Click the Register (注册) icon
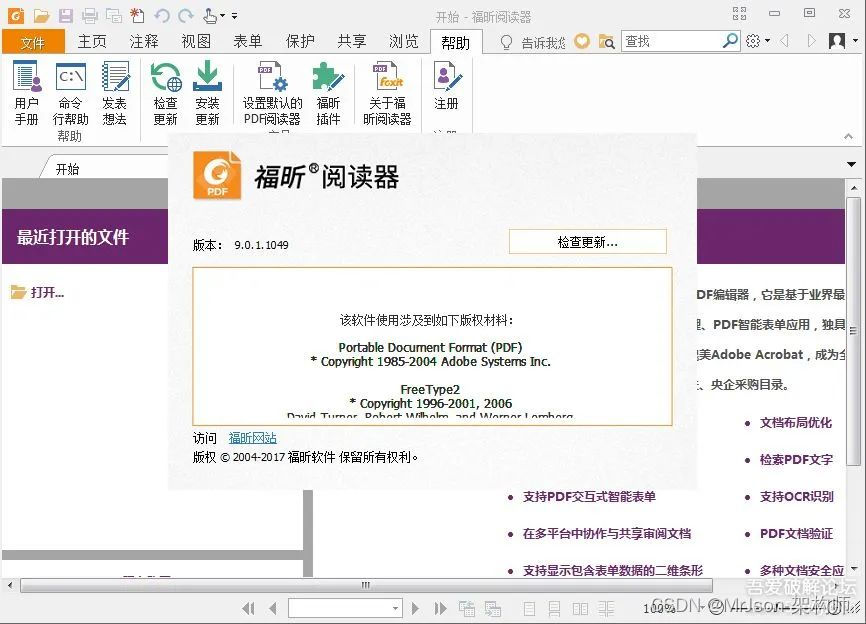 [x=446, y=86]
